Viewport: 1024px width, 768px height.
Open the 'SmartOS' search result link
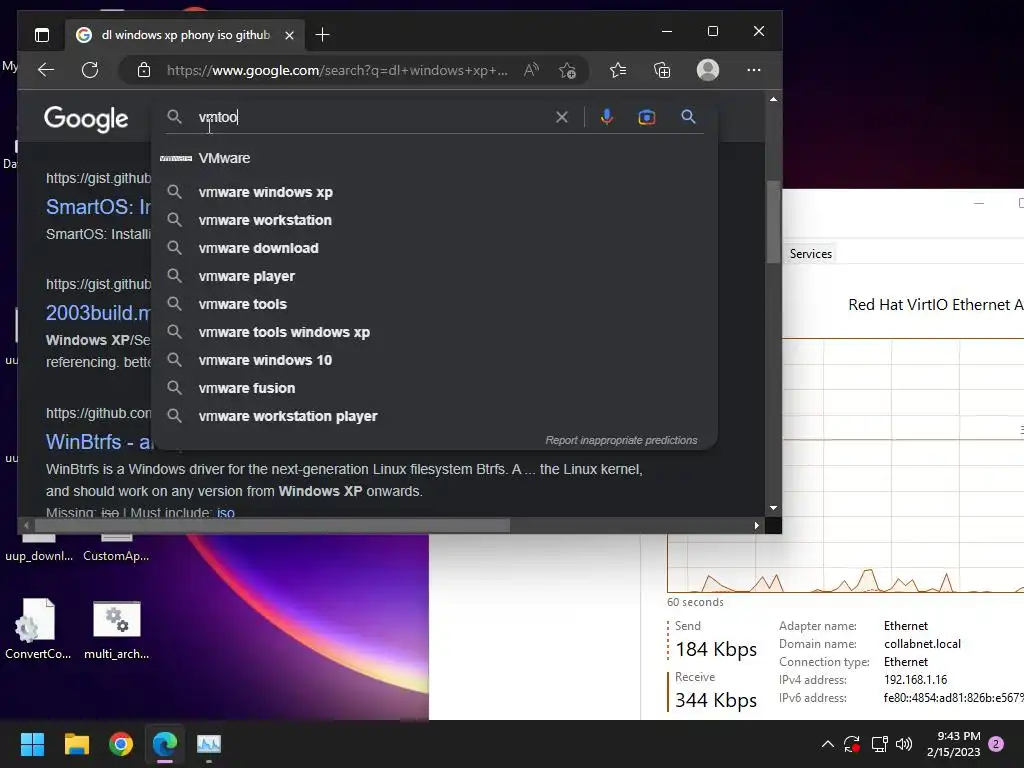[x=98, y=207]
